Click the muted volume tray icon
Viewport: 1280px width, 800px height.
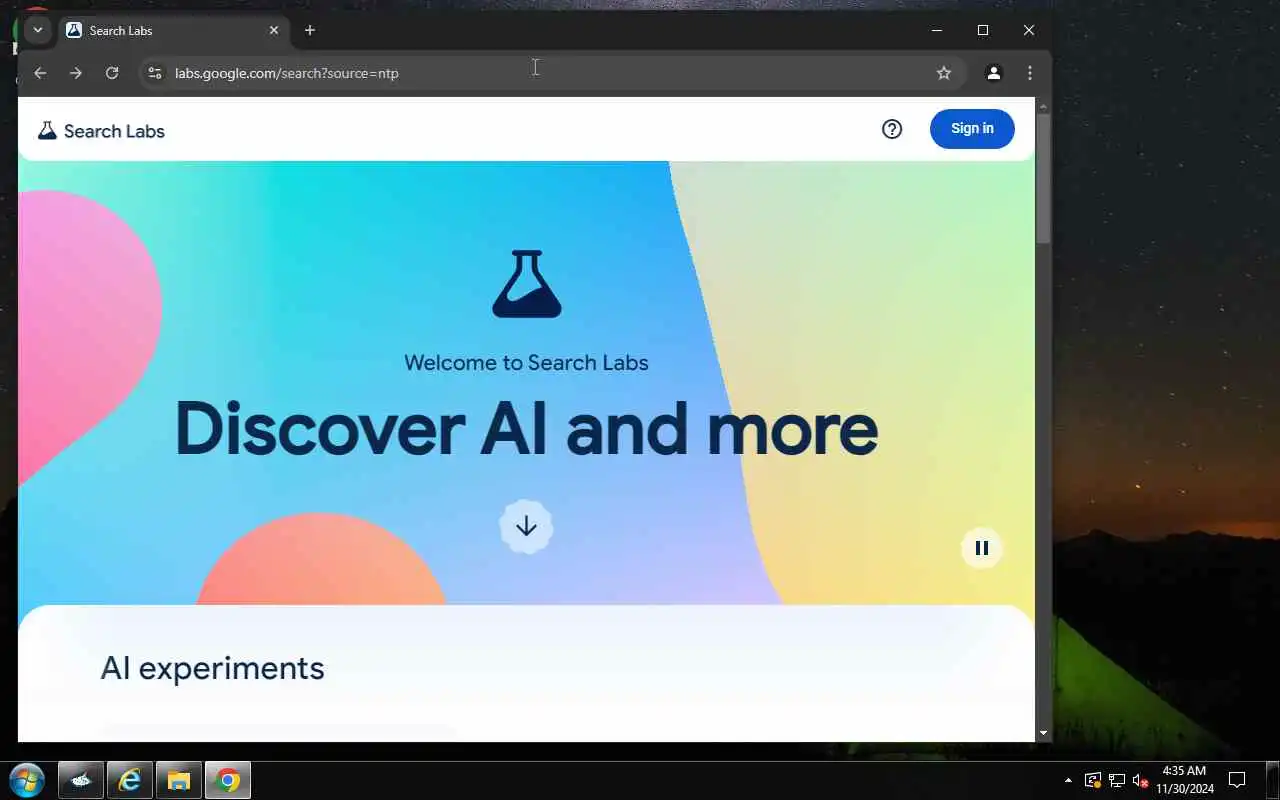pos(1140,780)
